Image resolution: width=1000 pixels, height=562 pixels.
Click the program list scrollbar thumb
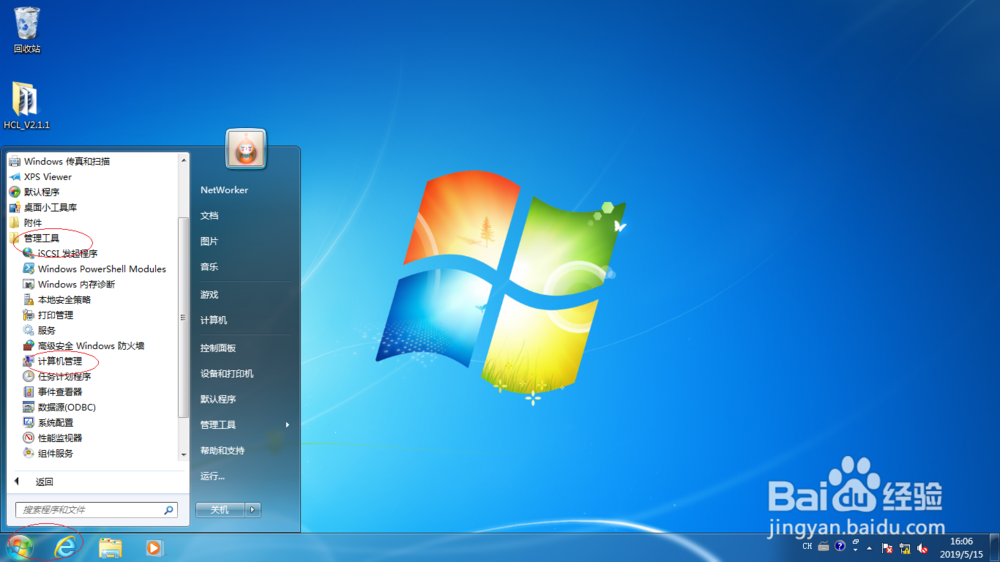[x=184, y=318]
